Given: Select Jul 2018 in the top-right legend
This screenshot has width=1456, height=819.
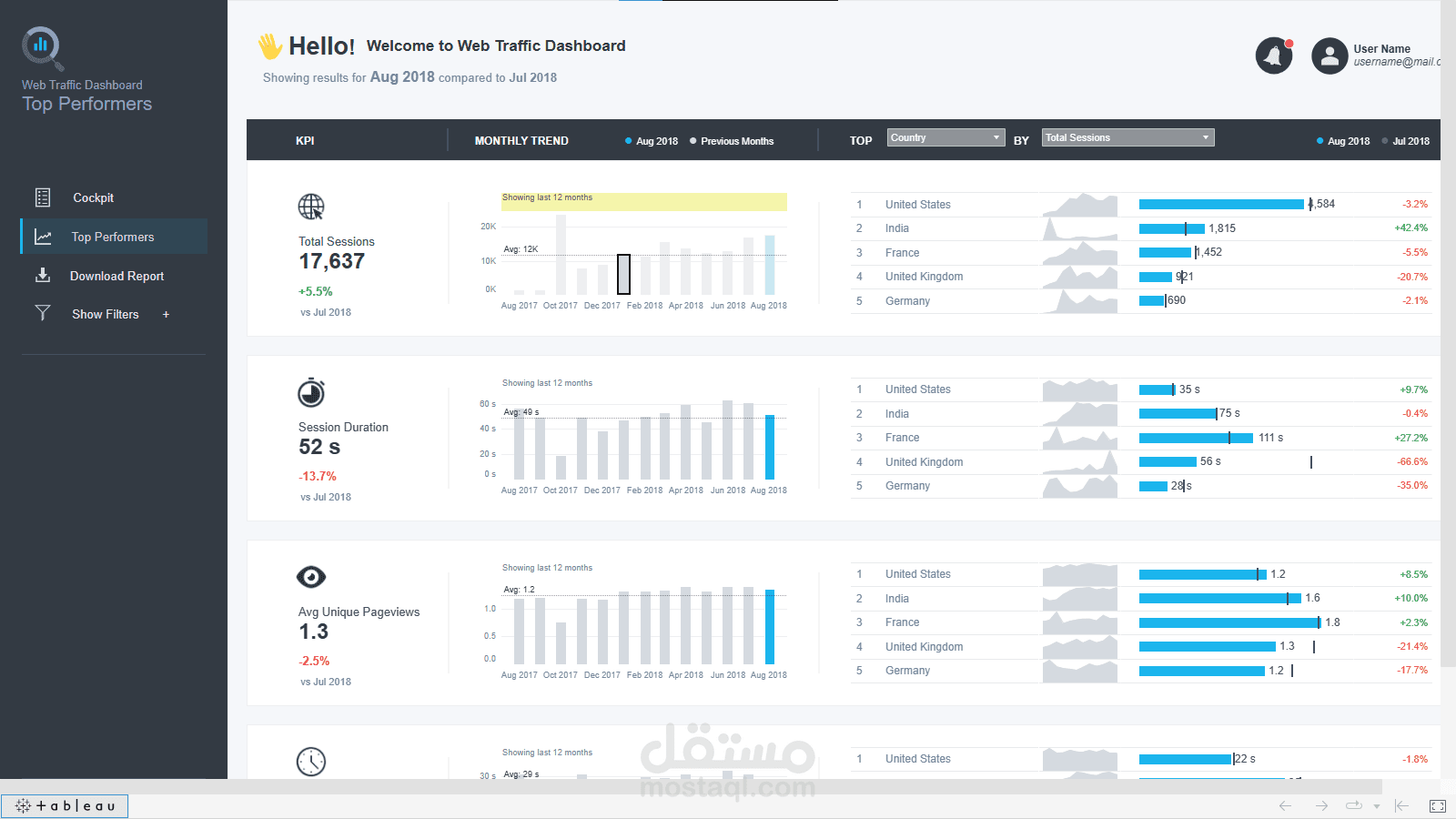Looking at the screenshot, I should click(x=1384, y=141).
